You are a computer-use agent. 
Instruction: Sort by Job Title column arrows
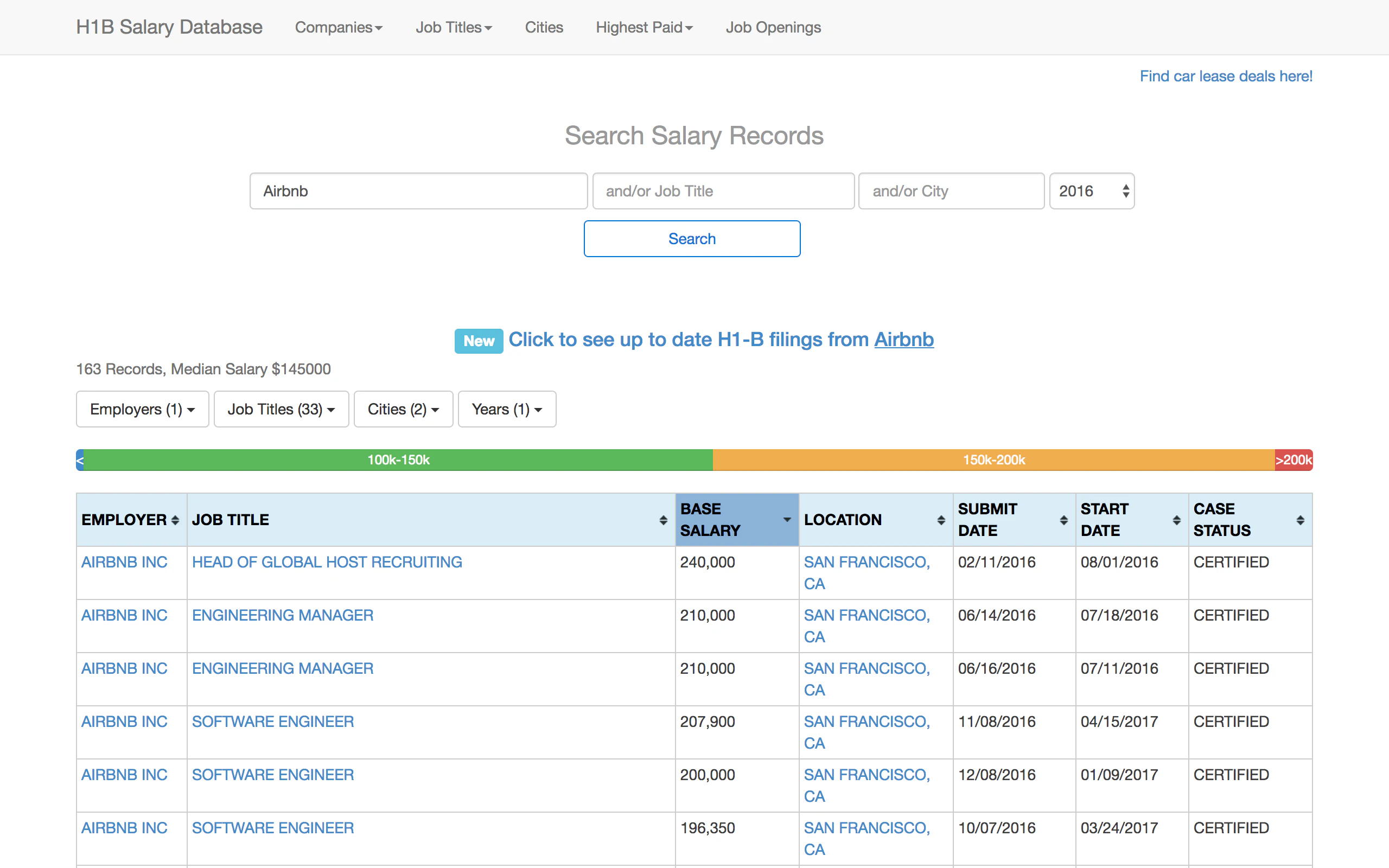click(663, 520)
